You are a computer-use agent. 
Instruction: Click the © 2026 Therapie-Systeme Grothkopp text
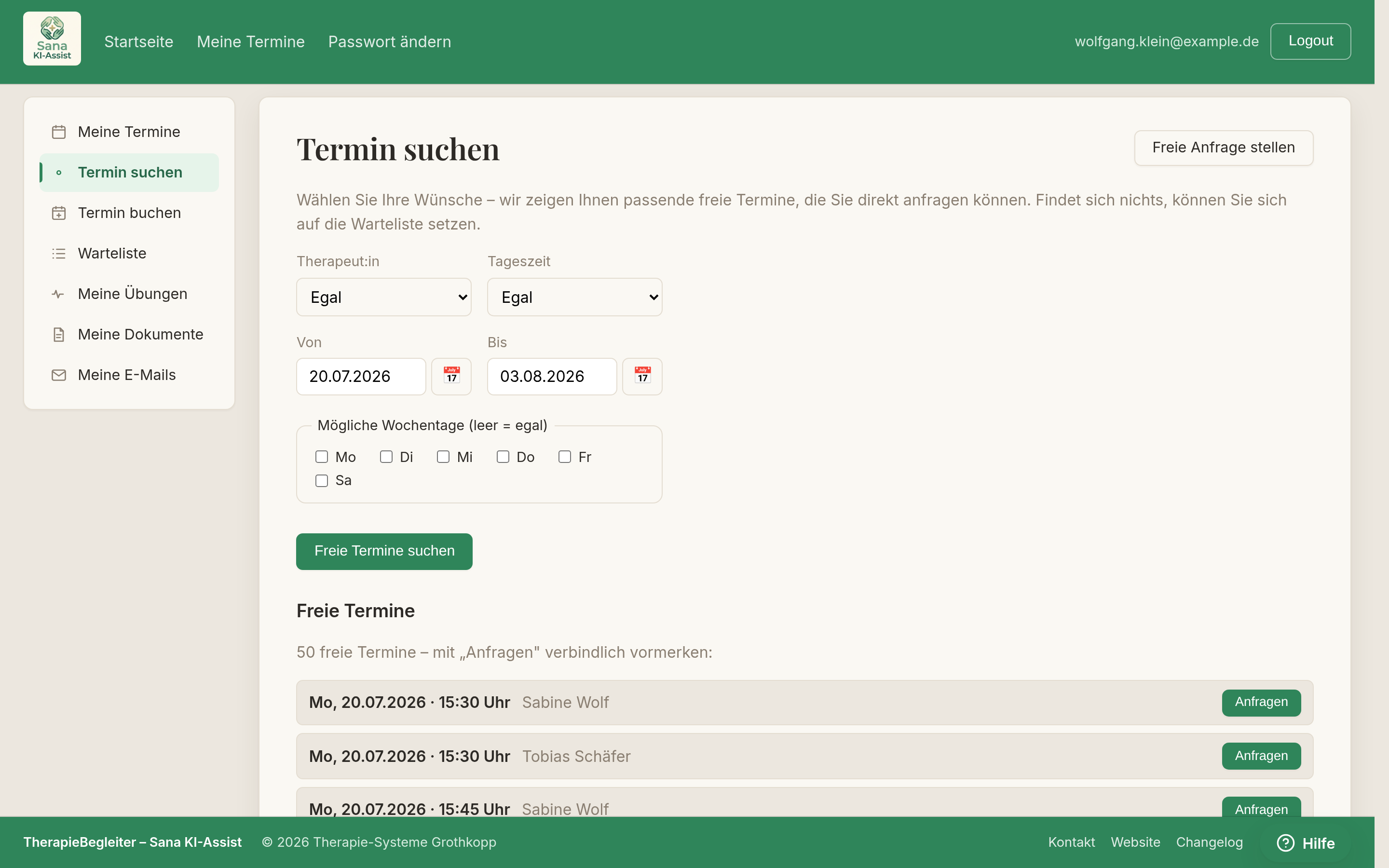coord(379,842)
